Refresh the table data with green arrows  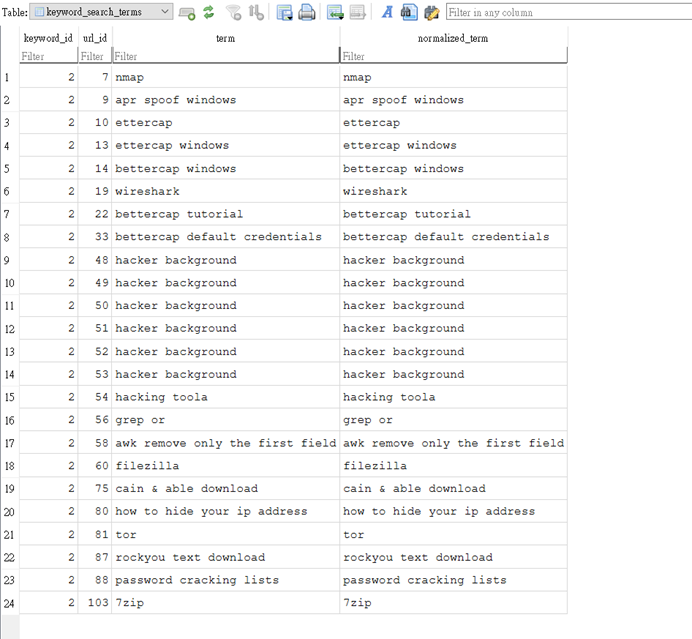(x=209, y=12)
